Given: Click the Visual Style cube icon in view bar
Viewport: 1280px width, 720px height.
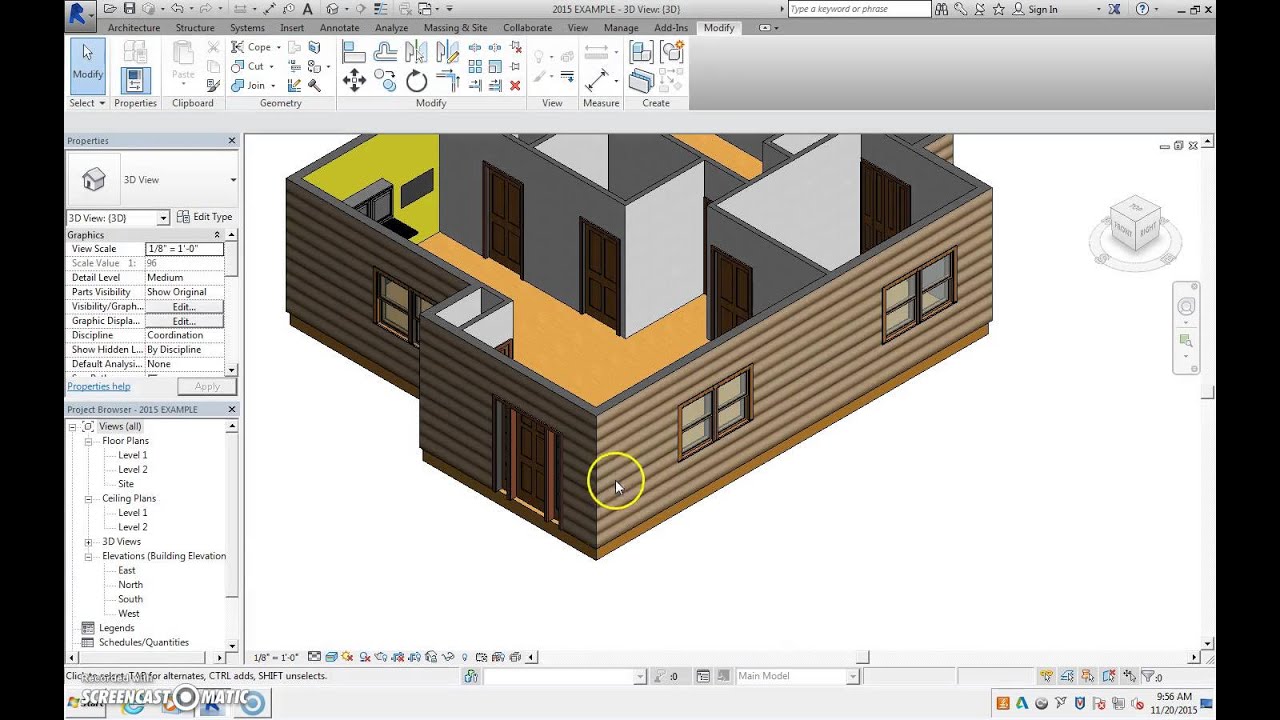Looking at the screenshot, I should (x=331, y=657).
